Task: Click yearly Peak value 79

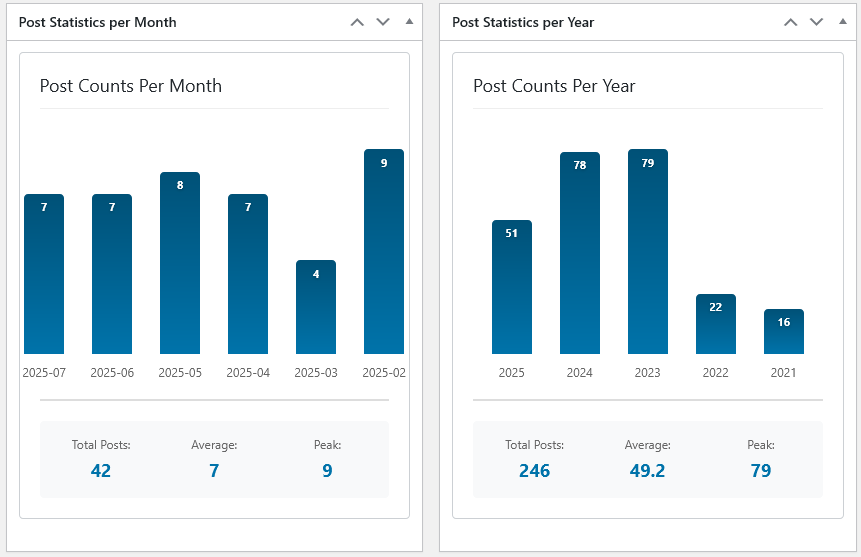Action: click(761, 471)
